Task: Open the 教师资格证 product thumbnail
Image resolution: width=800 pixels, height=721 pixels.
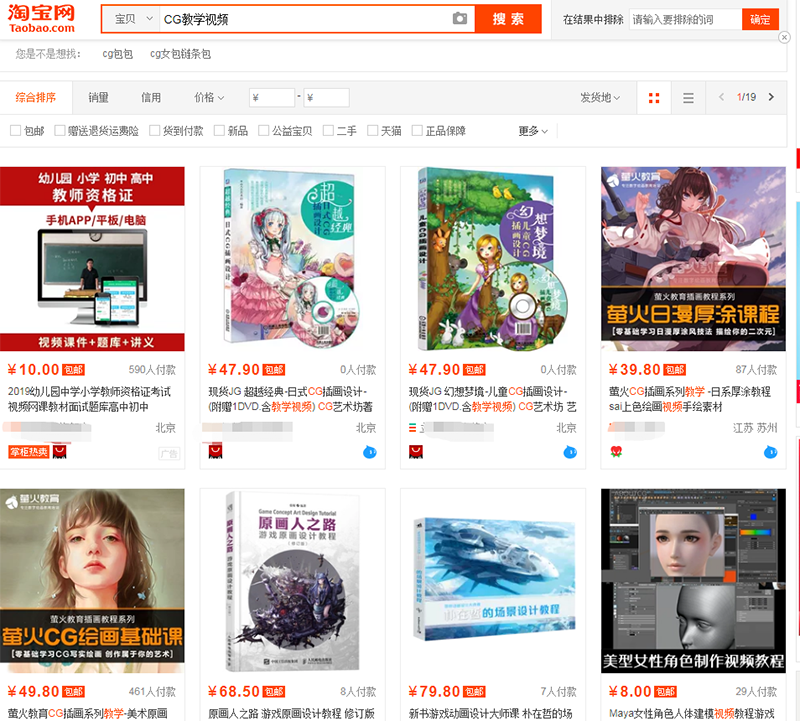Action: [92, 259]
